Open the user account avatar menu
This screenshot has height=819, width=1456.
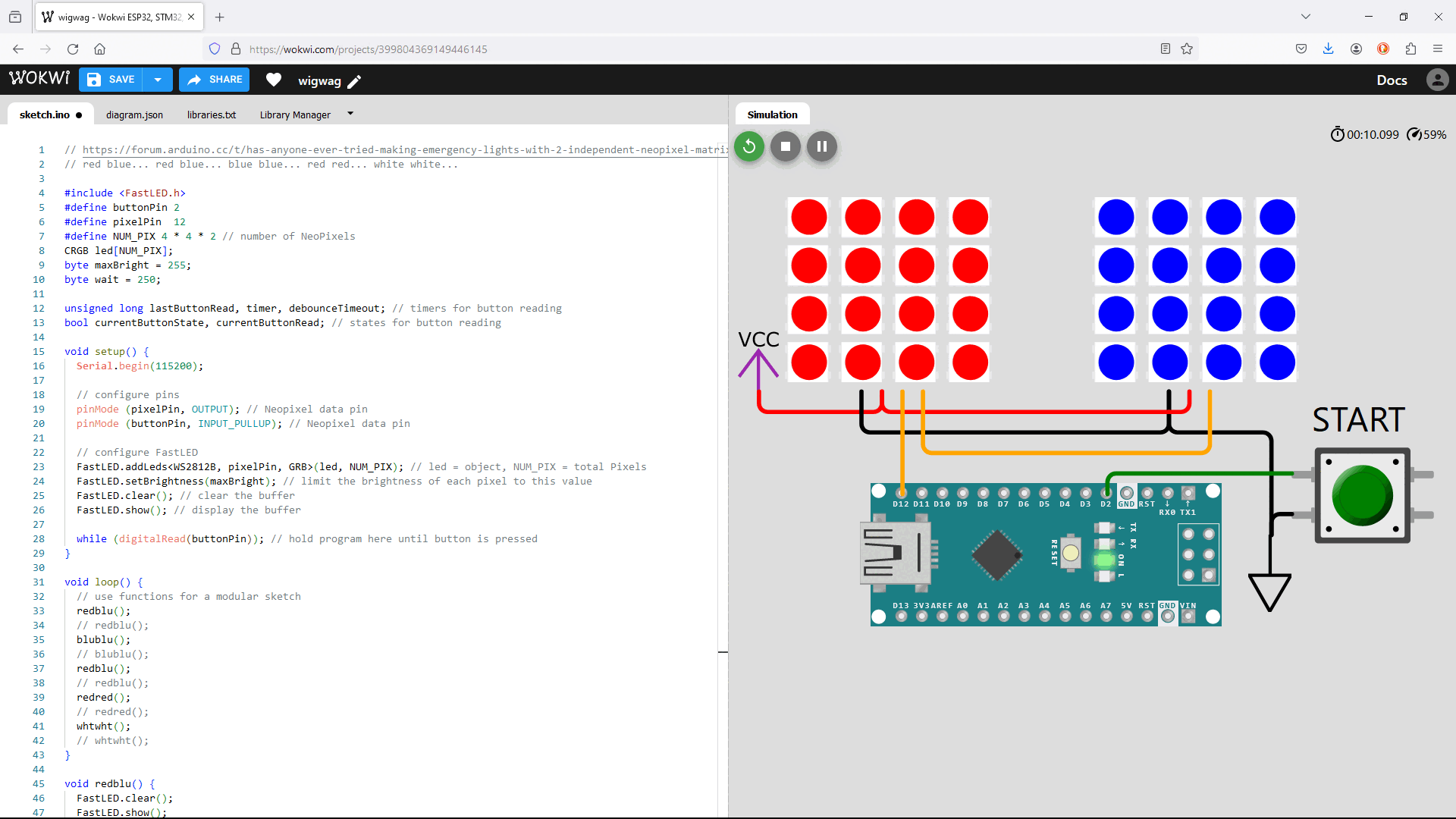tap(1438, 80)
